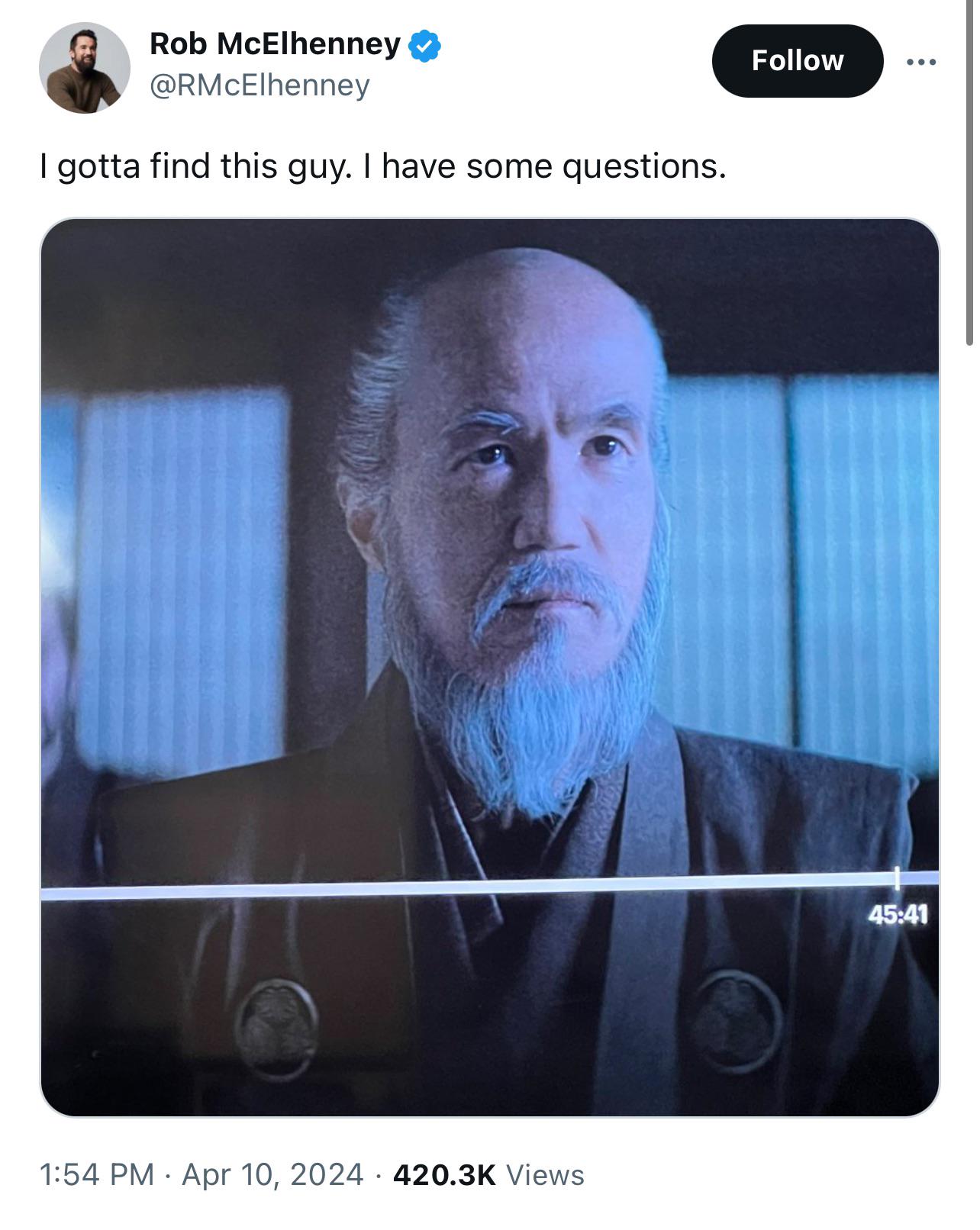Screen dimensions: 980x1230
Task: Click the 1:54 PM timestamp
Action: click(x=96, y=1174)
